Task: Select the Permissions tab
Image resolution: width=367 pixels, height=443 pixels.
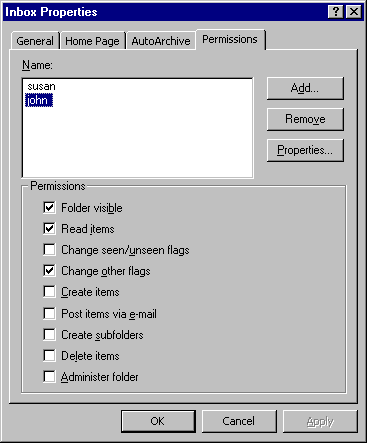Action: click(x=230, y=40)
